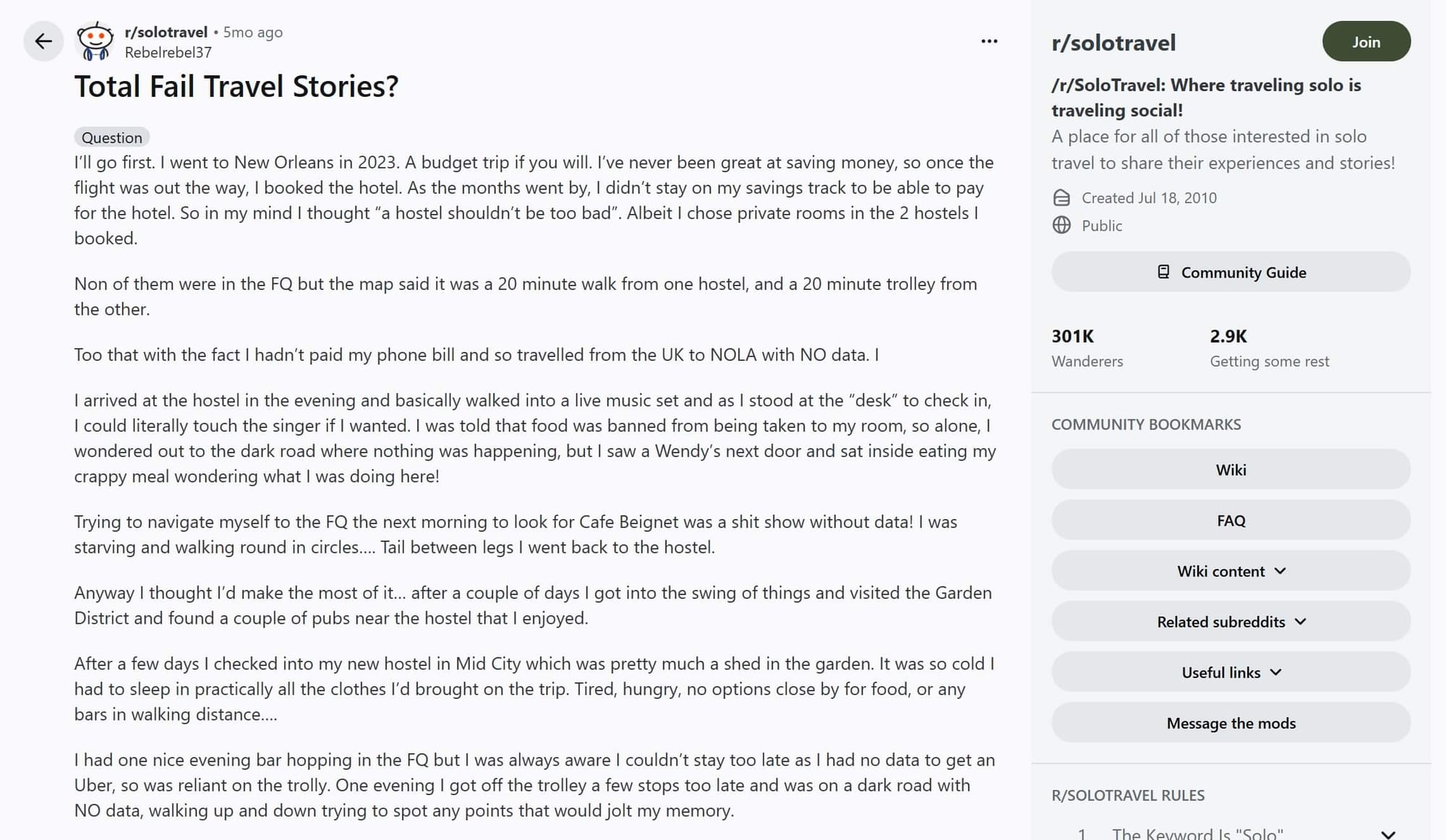Expand the Wiki content dropdown
Image resolution: width=1446 pixels, height=840 pixels.
[x=1231, y=571]
